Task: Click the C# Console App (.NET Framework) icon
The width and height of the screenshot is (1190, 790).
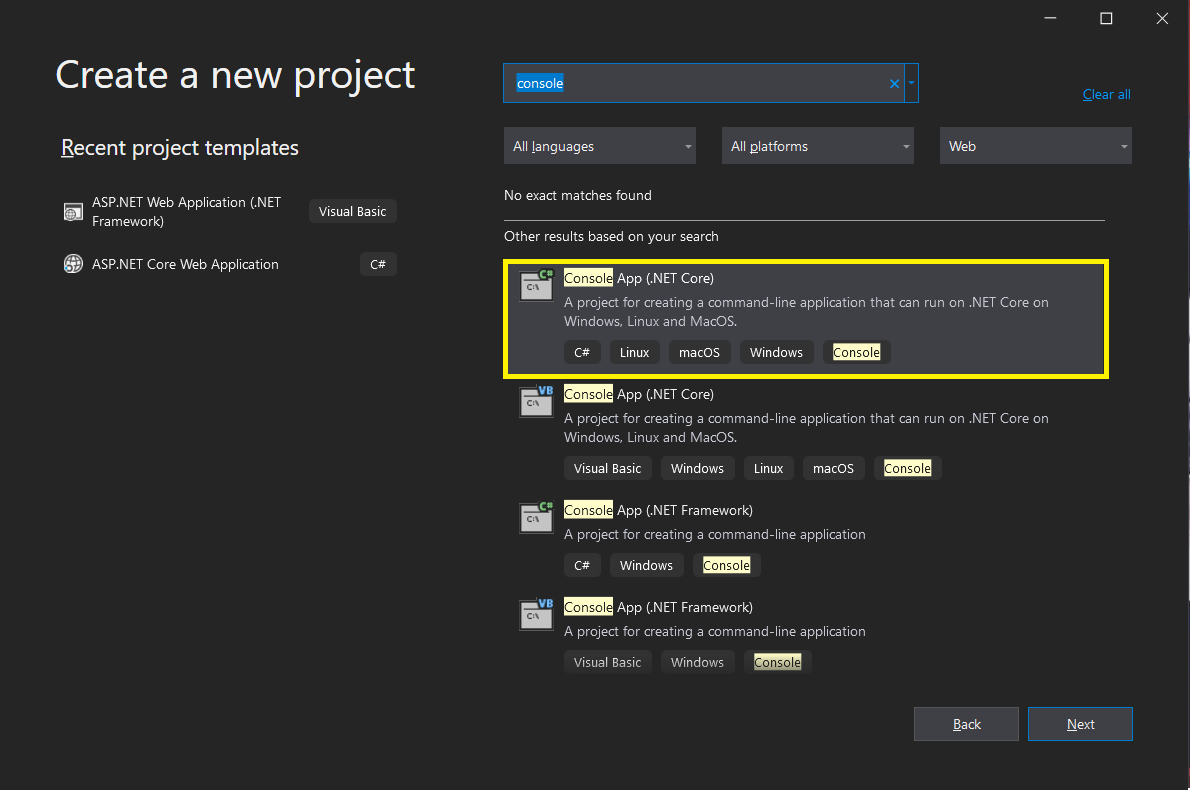Action: pyautogui.click(x=537, y=517)
